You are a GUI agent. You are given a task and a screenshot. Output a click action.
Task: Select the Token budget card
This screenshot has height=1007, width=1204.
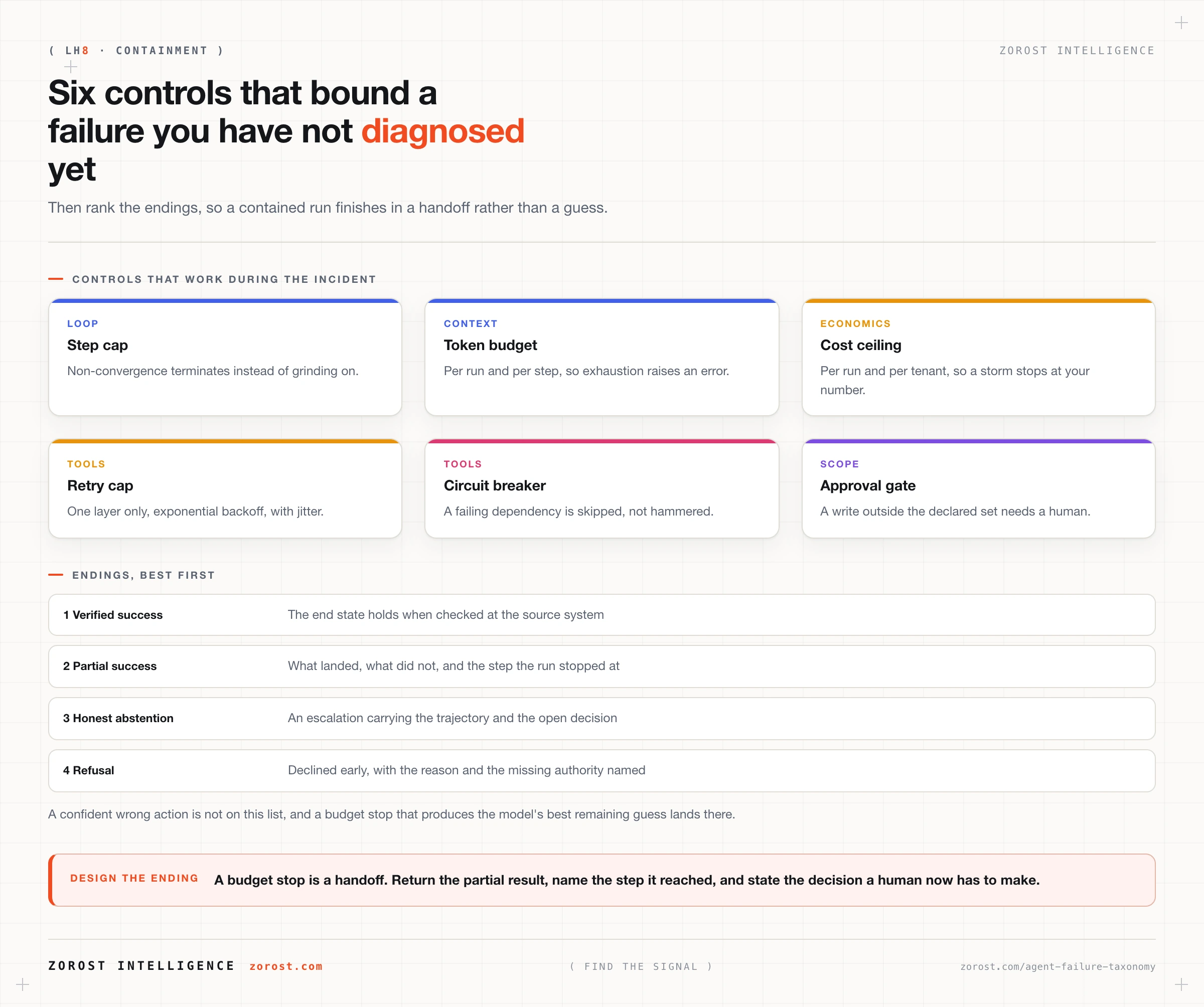point(601,357)
